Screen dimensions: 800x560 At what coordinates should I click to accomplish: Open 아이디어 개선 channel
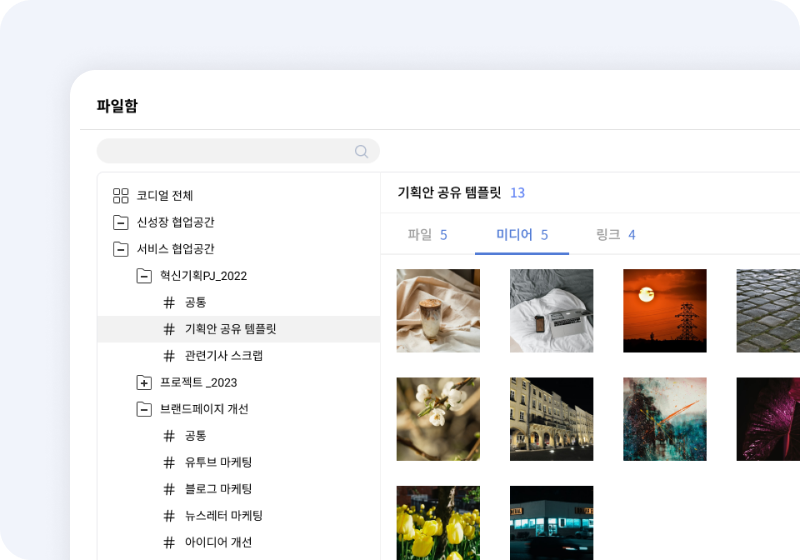coord(218,542)
